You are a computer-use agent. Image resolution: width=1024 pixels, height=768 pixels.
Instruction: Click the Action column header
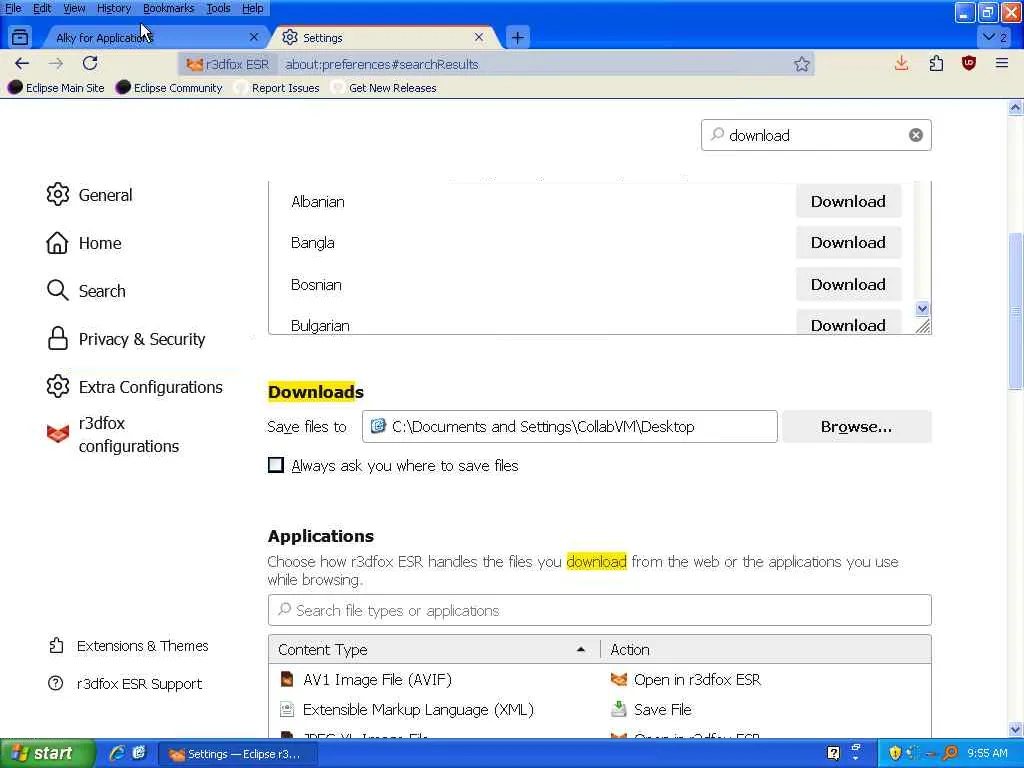[765, 650]
